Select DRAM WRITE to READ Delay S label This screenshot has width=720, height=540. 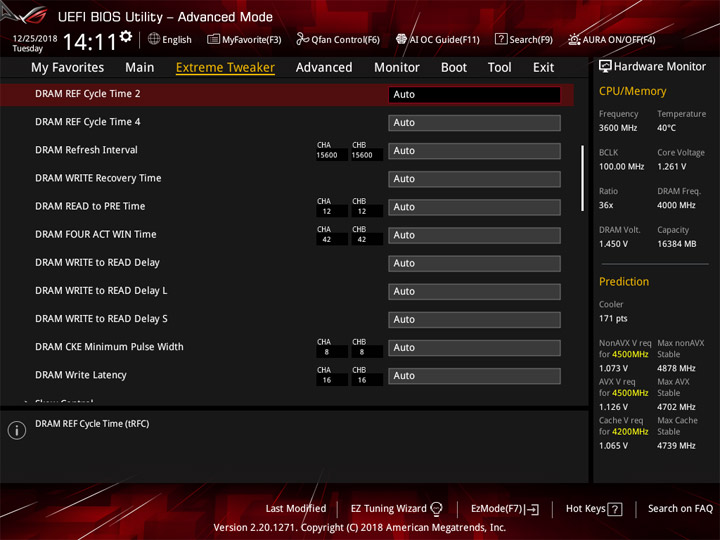[x=101, y=319]
